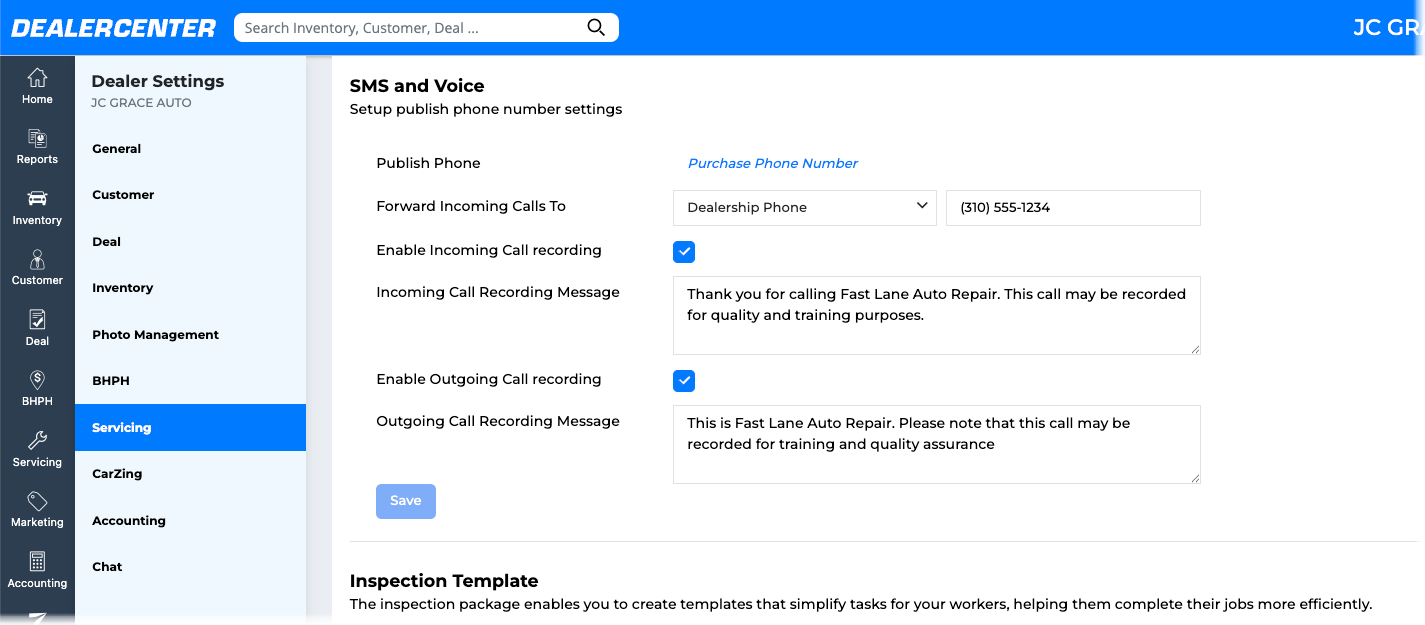This screenshot has height=625, width=1425.
Task: Open Chat settings
Action: click(190, 567)
